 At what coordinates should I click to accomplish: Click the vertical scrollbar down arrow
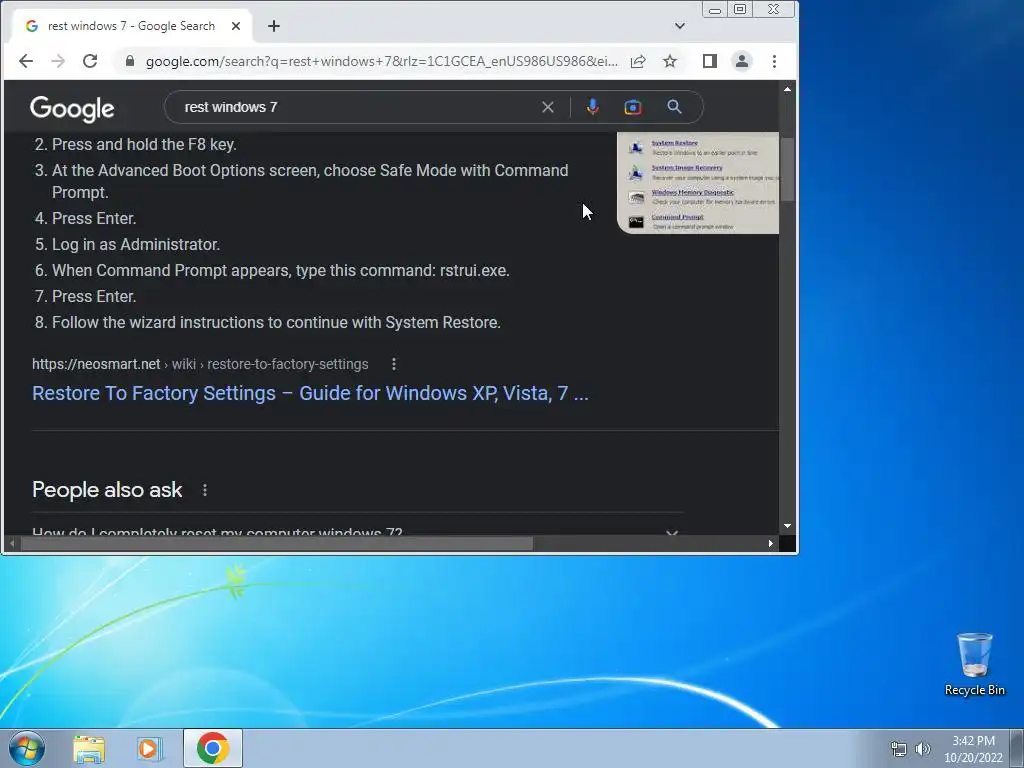(788, 526)
